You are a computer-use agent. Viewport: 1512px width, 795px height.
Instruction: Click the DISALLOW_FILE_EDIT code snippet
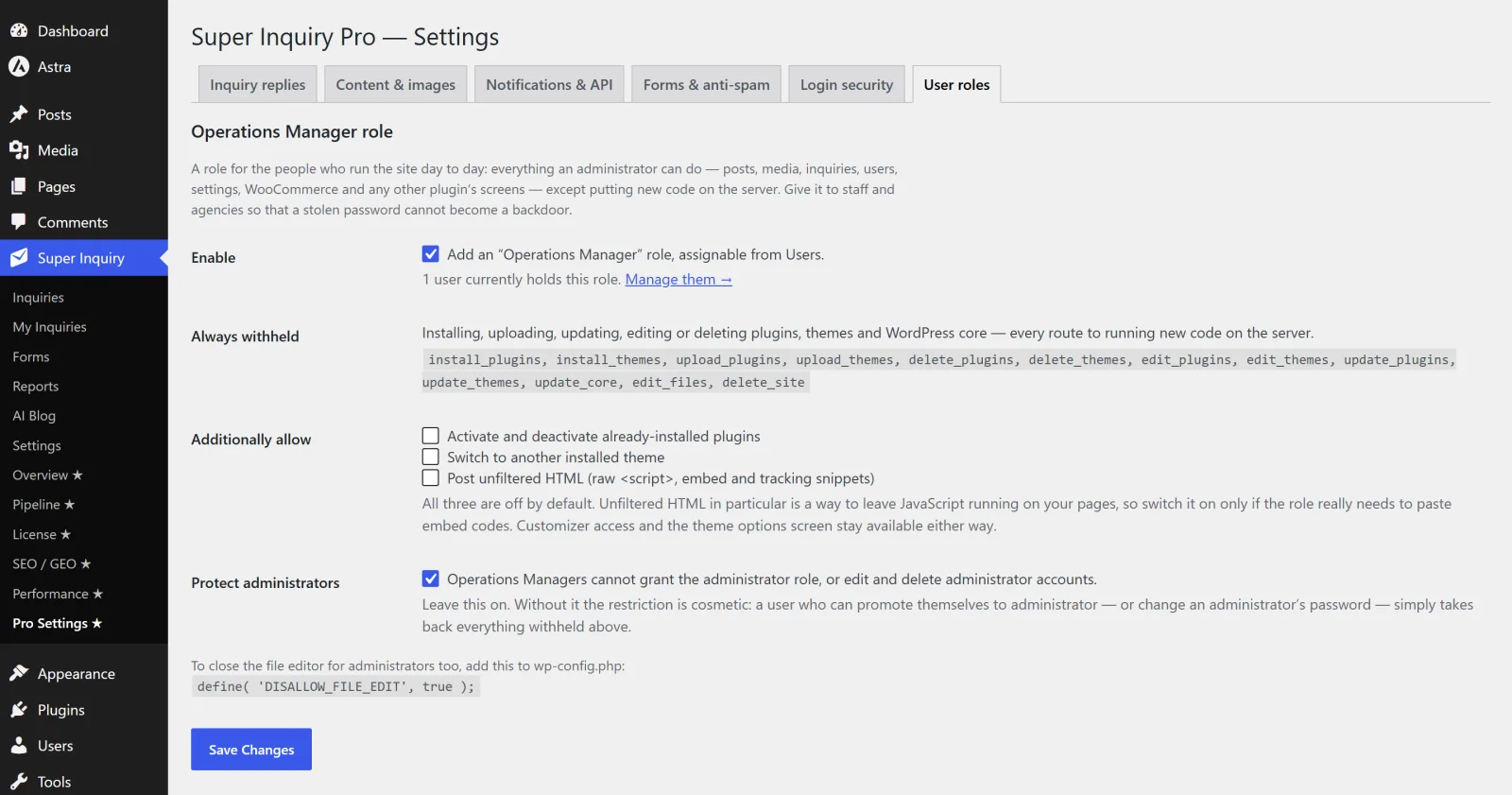[335, 687]
